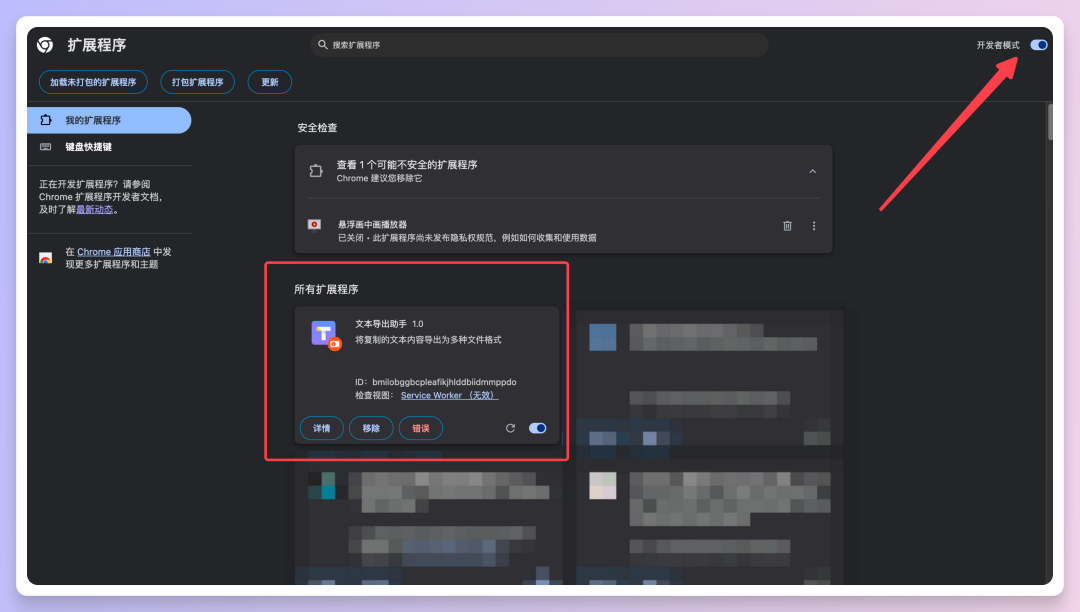This screenshot has height=612, width=1080.
Task: Click the Chrome Web Store rainbow icon
Action: [x=45, y=258]
